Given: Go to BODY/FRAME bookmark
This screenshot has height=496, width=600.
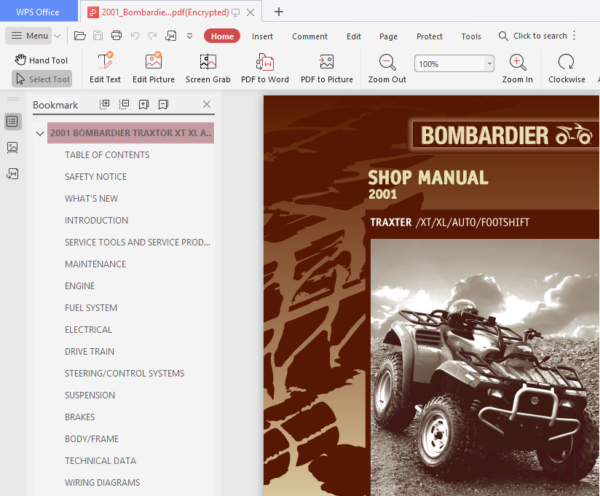Looking at the screenshot, I should pyautogui.click(x=92, y=438).
